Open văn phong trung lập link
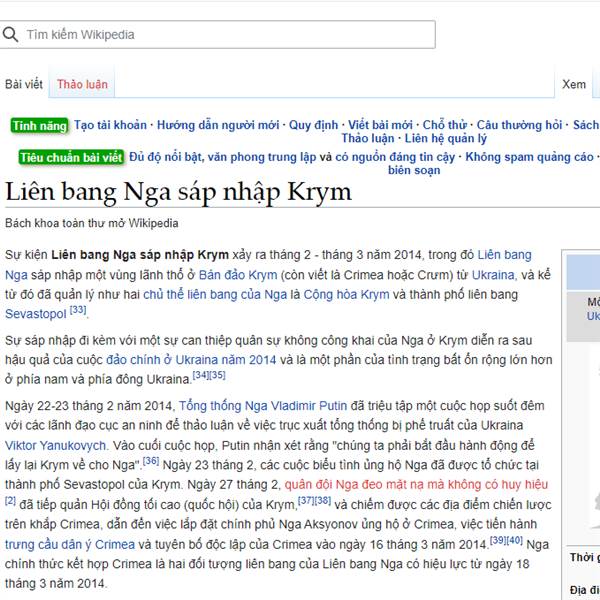 coord(262,157)
